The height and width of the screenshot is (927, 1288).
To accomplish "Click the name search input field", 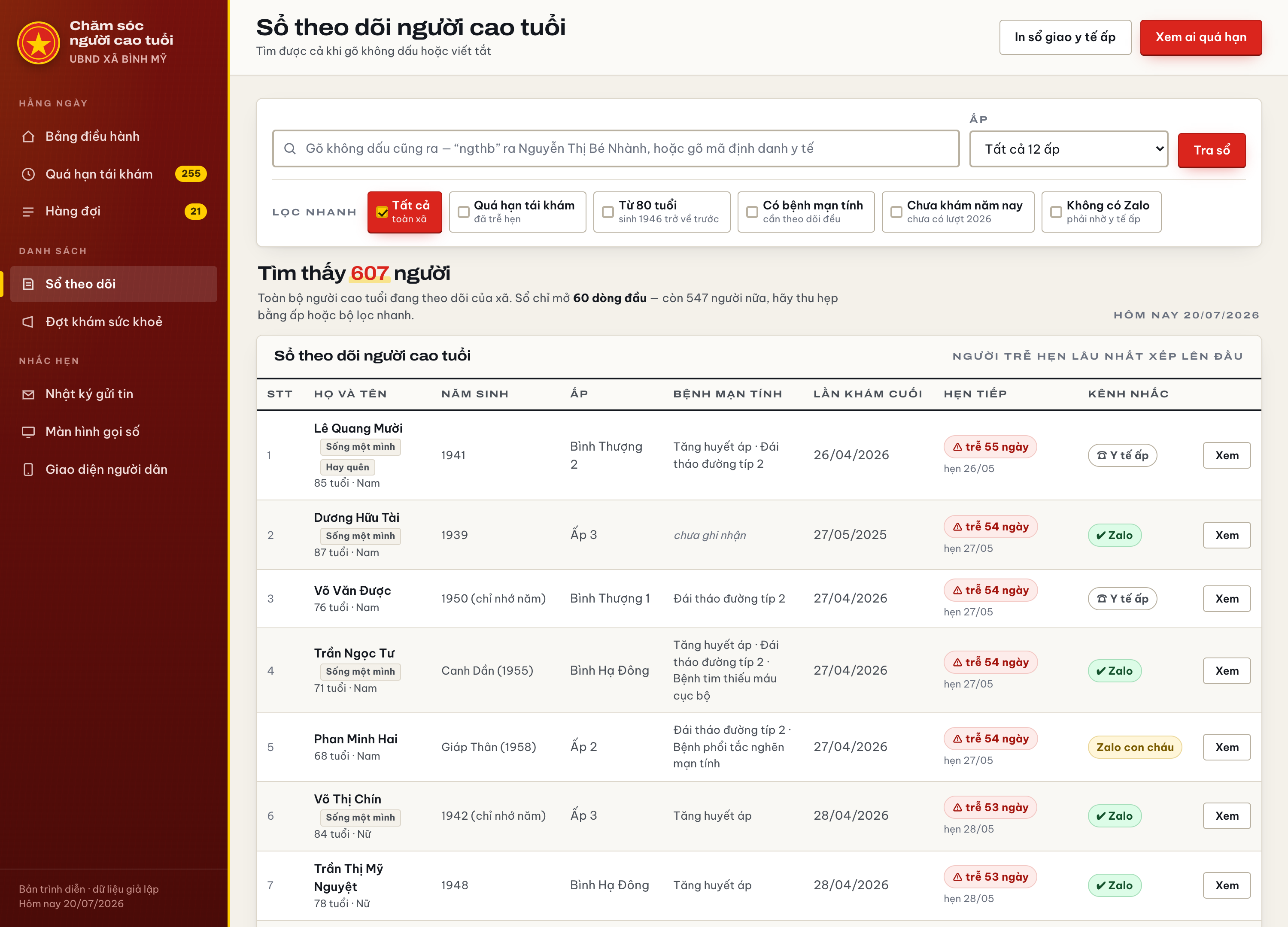I will (x=616, y=148).
